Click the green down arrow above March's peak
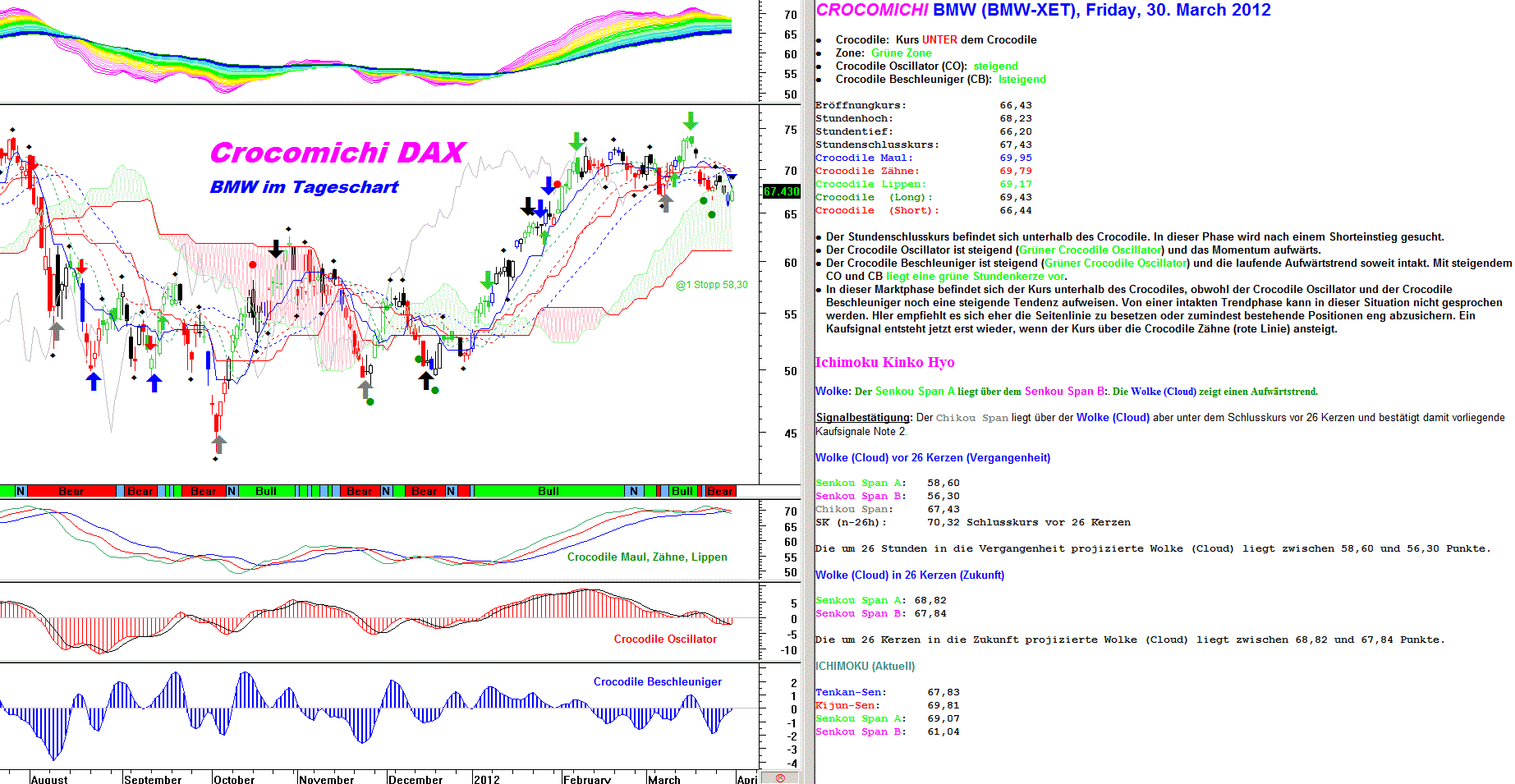The width and height of the screenshot is (1515, 784). (x=691, y=121)
